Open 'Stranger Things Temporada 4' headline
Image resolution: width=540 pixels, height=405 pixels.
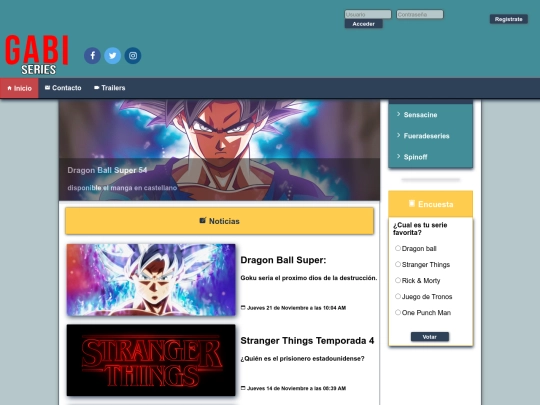307,341
